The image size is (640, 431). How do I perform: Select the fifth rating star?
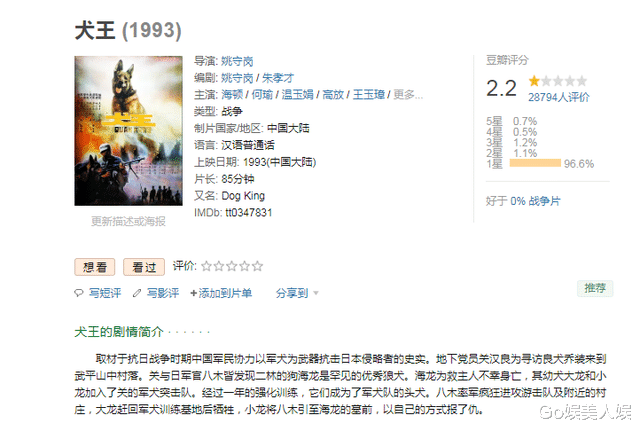[257, 267]
